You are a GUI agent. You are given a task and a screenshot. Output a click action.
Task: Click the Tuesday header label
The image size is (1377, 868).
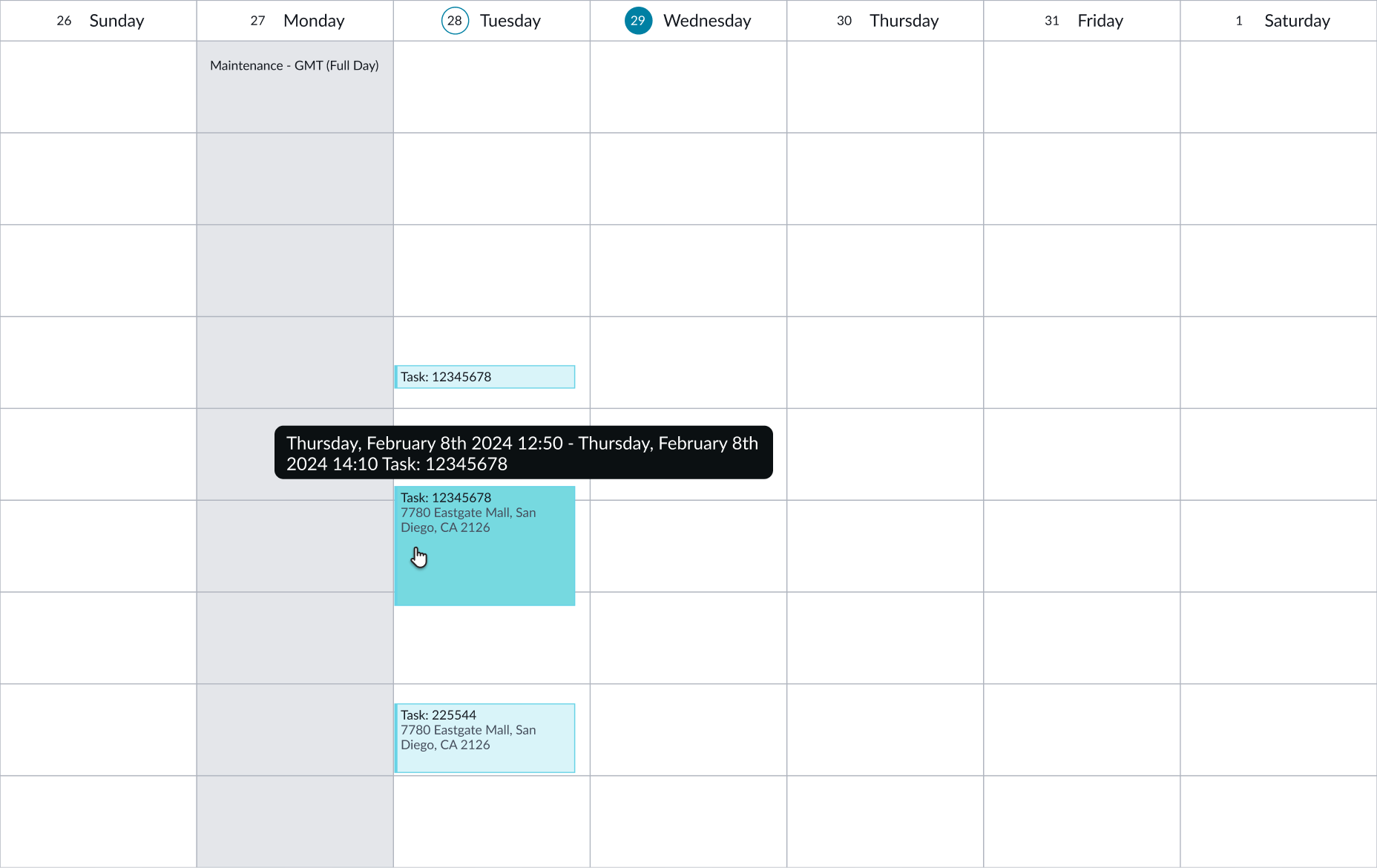pyautogui.click(x=510, y=21)
